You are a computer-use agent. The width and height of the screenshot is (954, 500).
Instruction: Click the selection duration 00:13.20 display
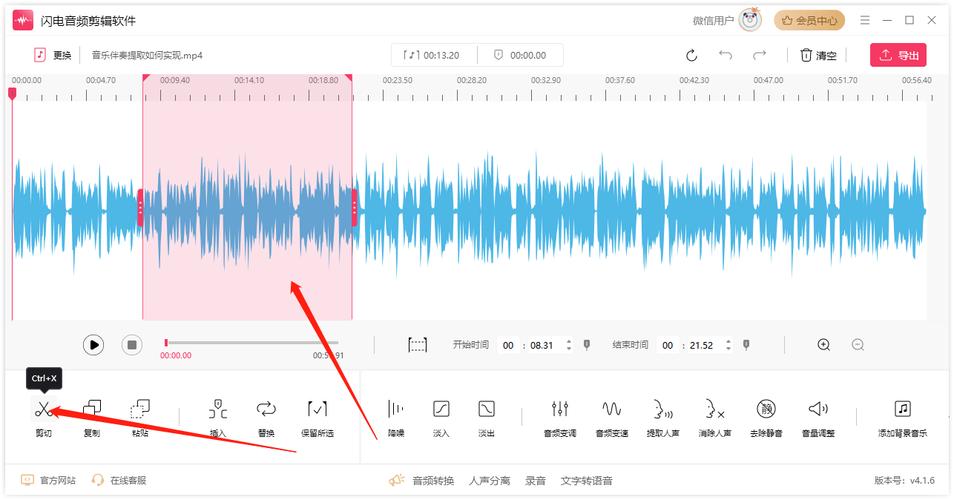[434, 55]
